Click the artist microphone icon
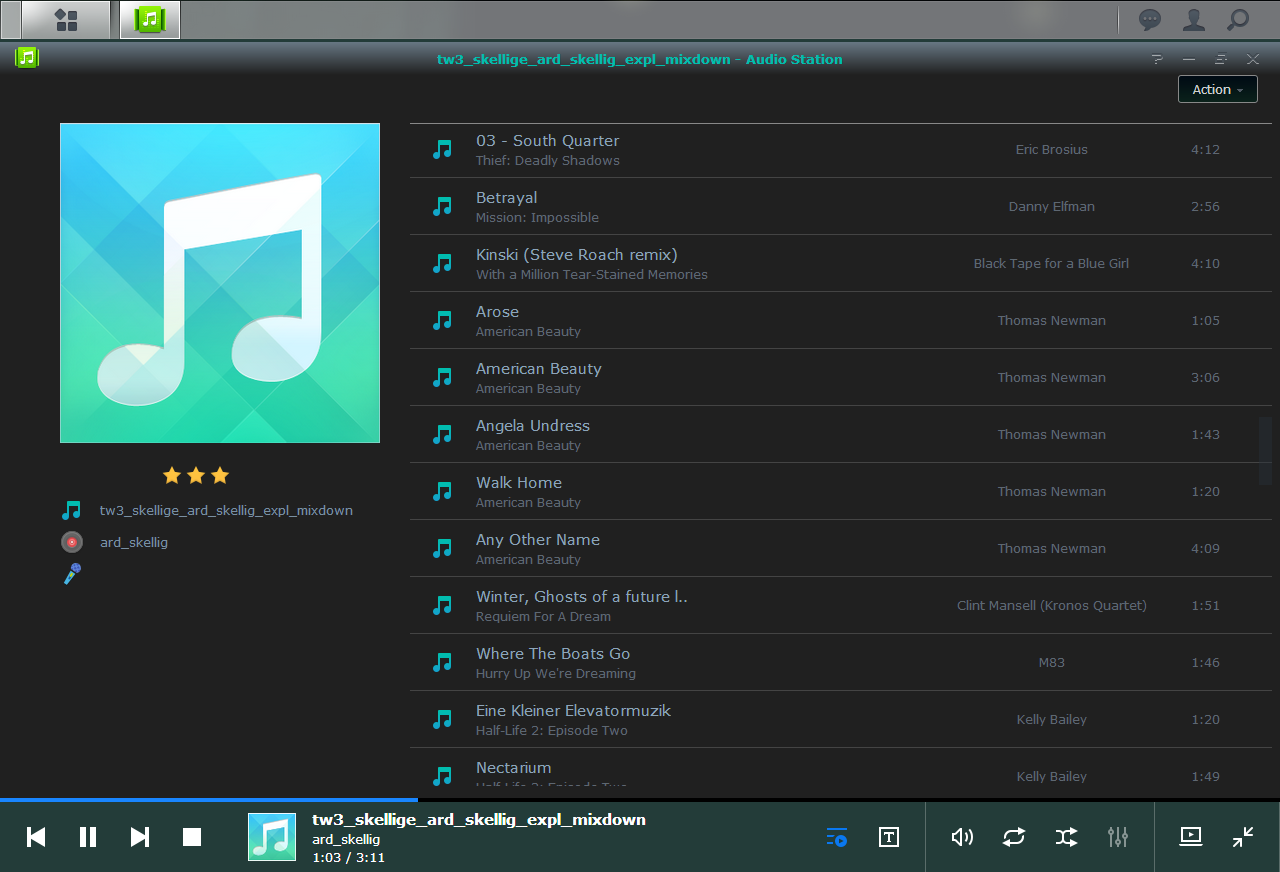This screenshot has width=1280, height=872. (71, 574)
